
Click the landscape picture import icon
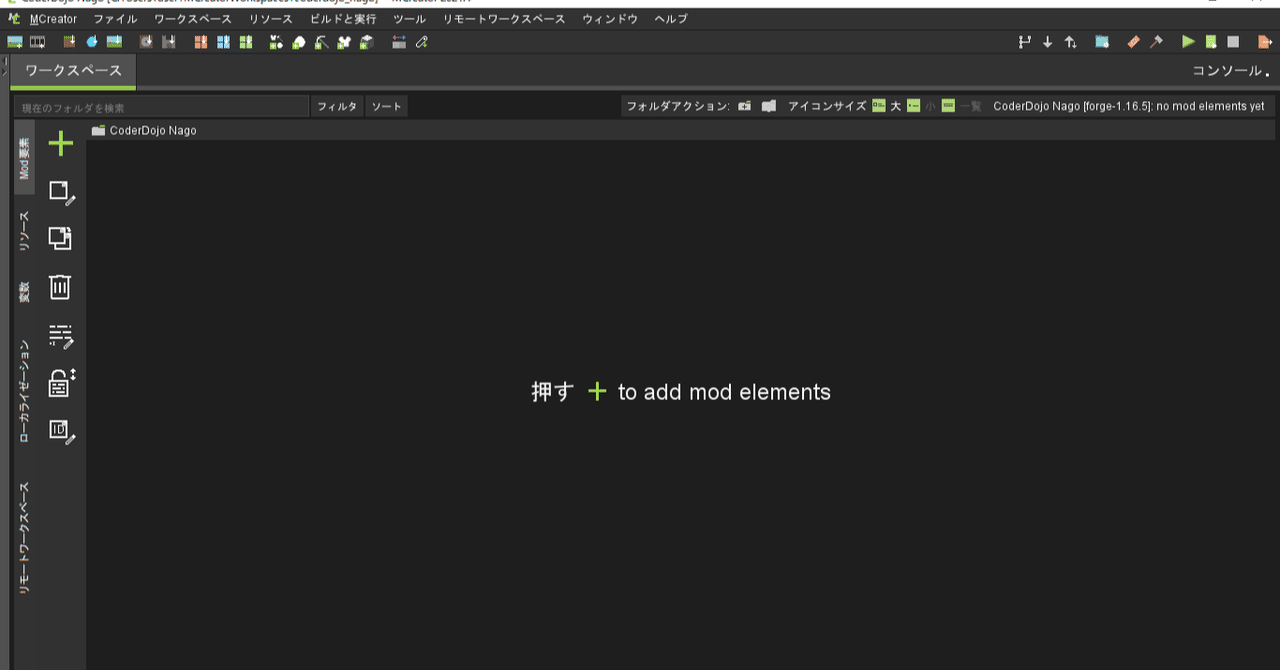click(114, 42)
